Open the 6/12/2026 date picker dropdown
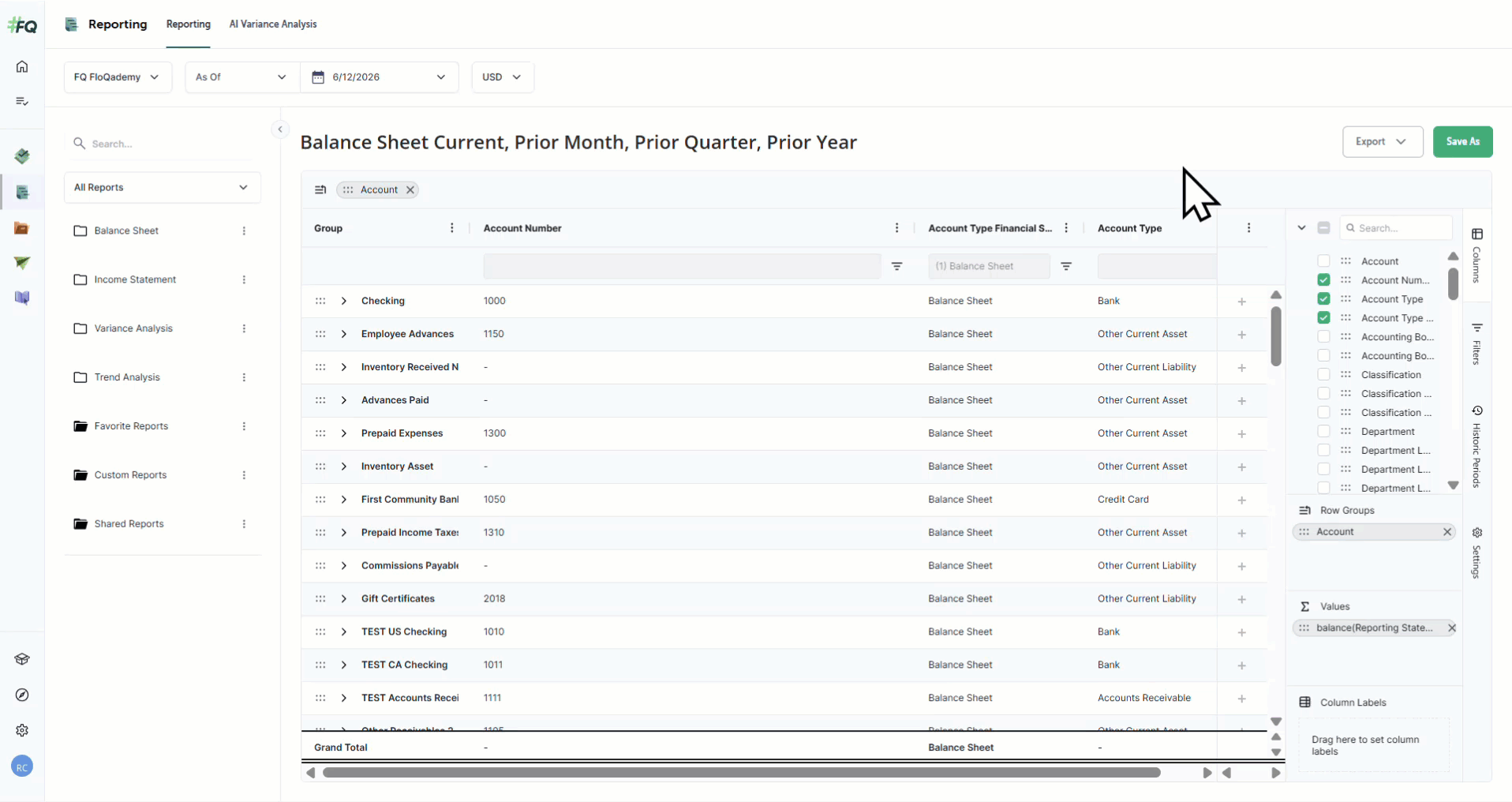Viewport: 1512px width, 802px height. tap(380, 77)
